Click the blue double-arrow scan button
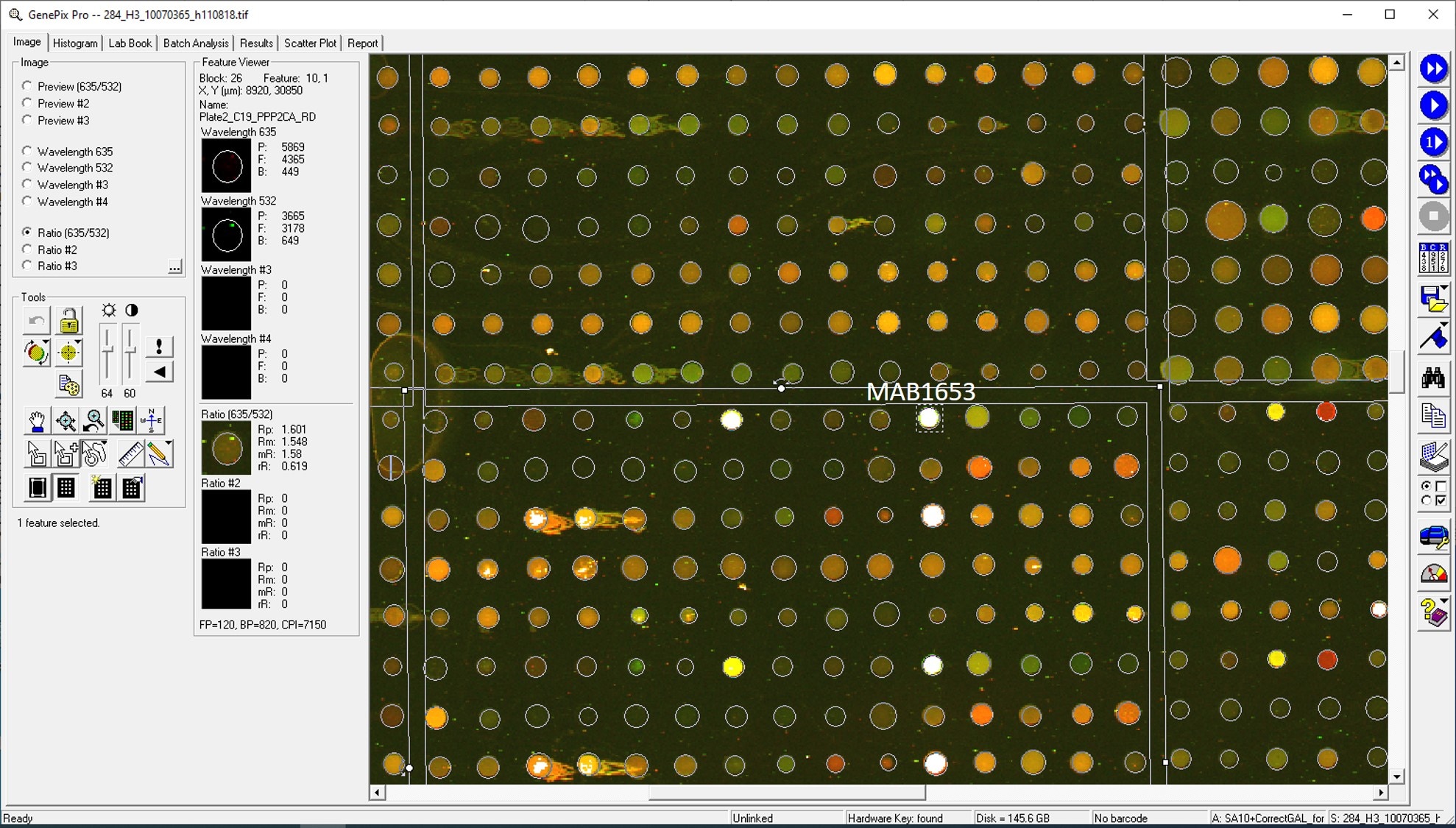This screenshot has width=1456, height=828. coord(1432,69)
